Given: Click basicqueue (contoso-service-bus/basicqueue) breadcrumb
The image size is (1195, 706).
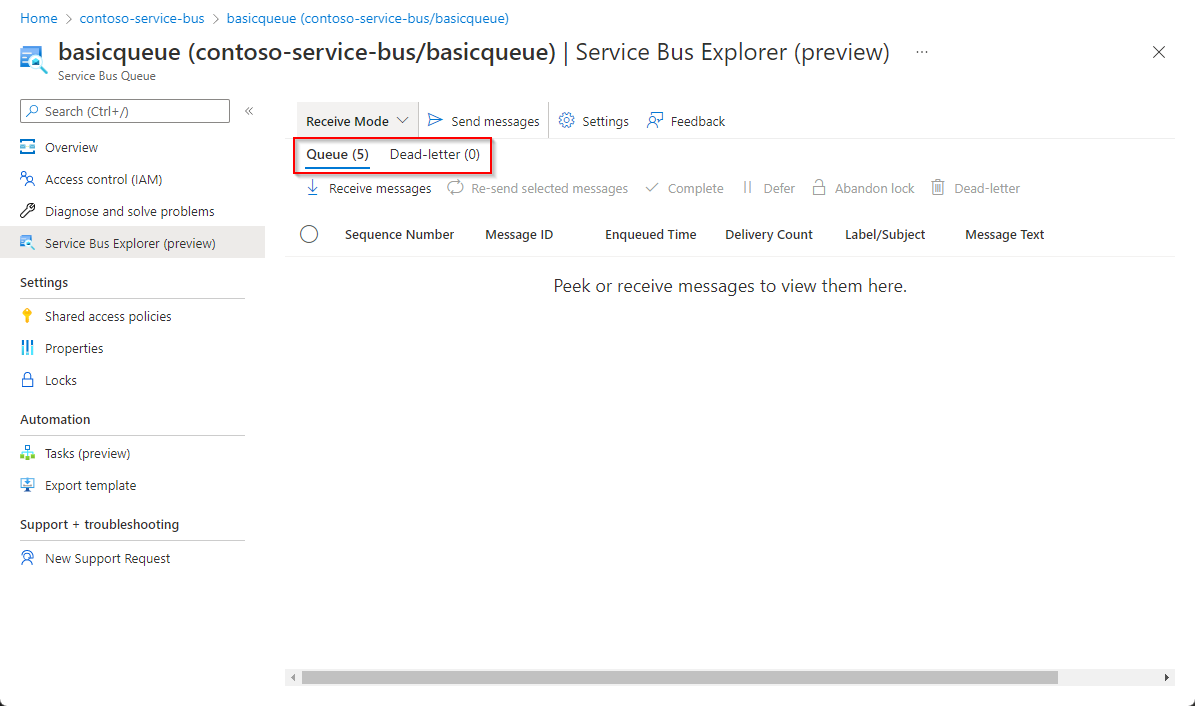Looking at the screenshot, I should [367, 18].
